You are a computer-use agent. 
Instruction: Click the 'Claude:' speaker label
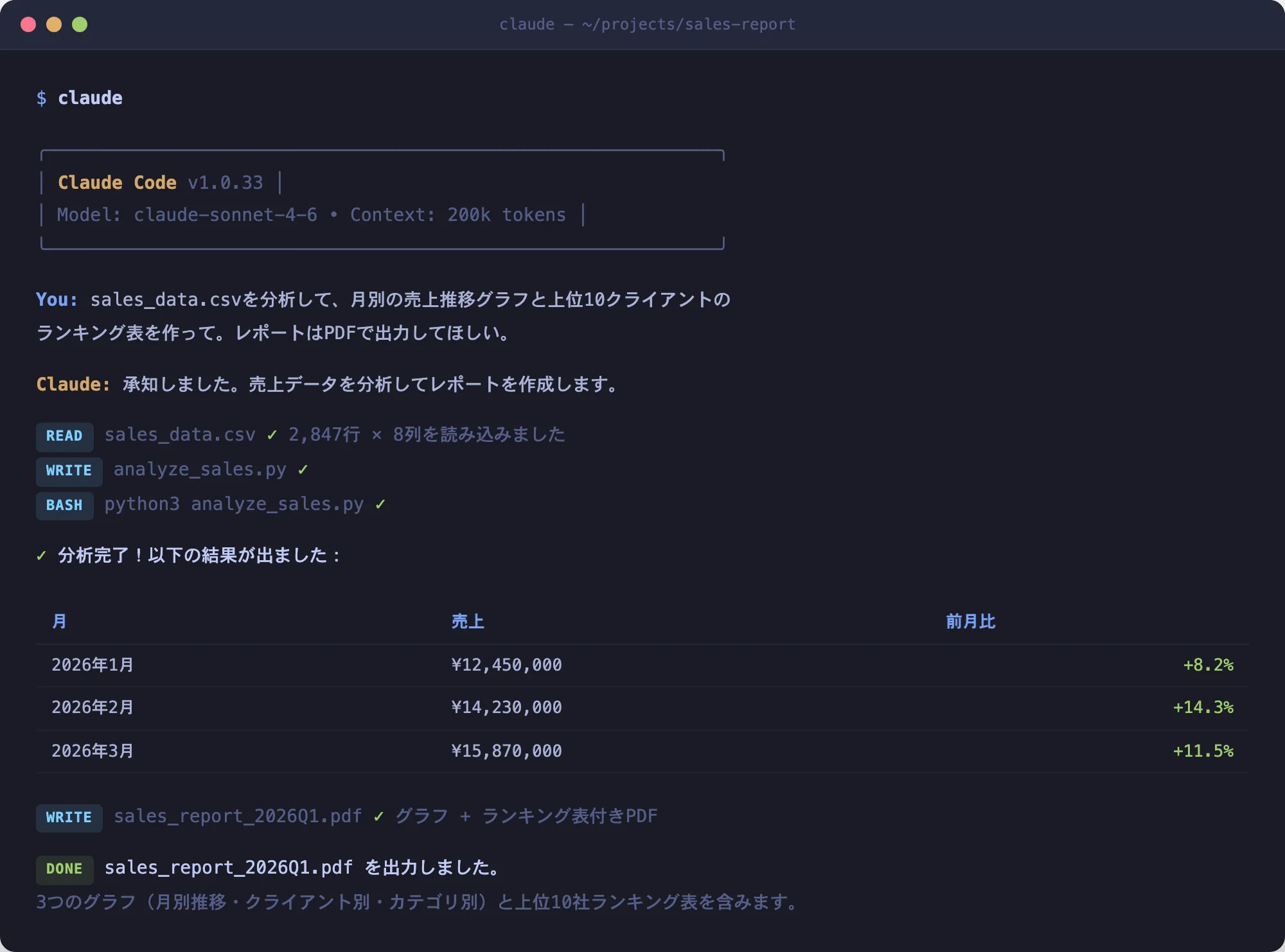tap(73, 384)
